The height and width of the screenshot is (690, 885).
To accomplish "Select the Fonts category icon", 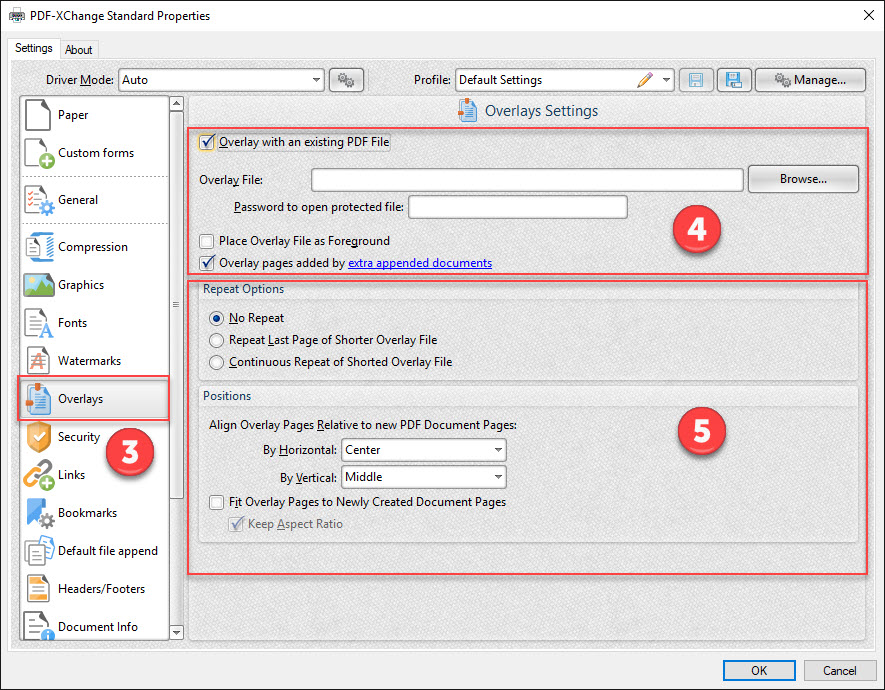I will (x=39, y=323).
